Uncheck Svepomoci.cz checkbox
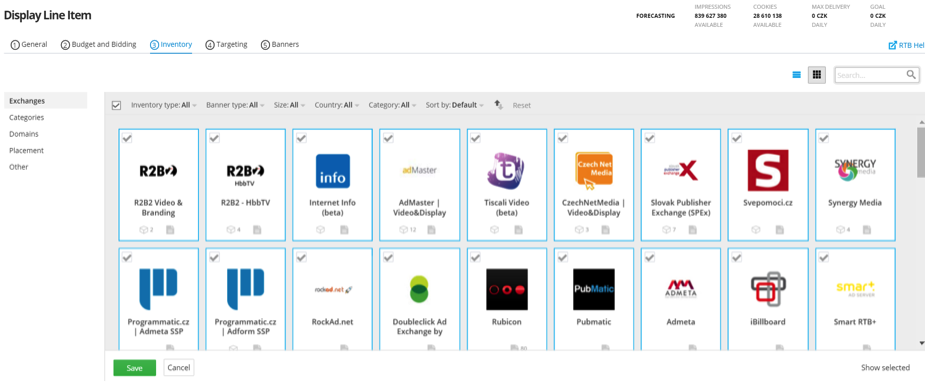This screenshot has height=382, width=925. tap(737, 138)
